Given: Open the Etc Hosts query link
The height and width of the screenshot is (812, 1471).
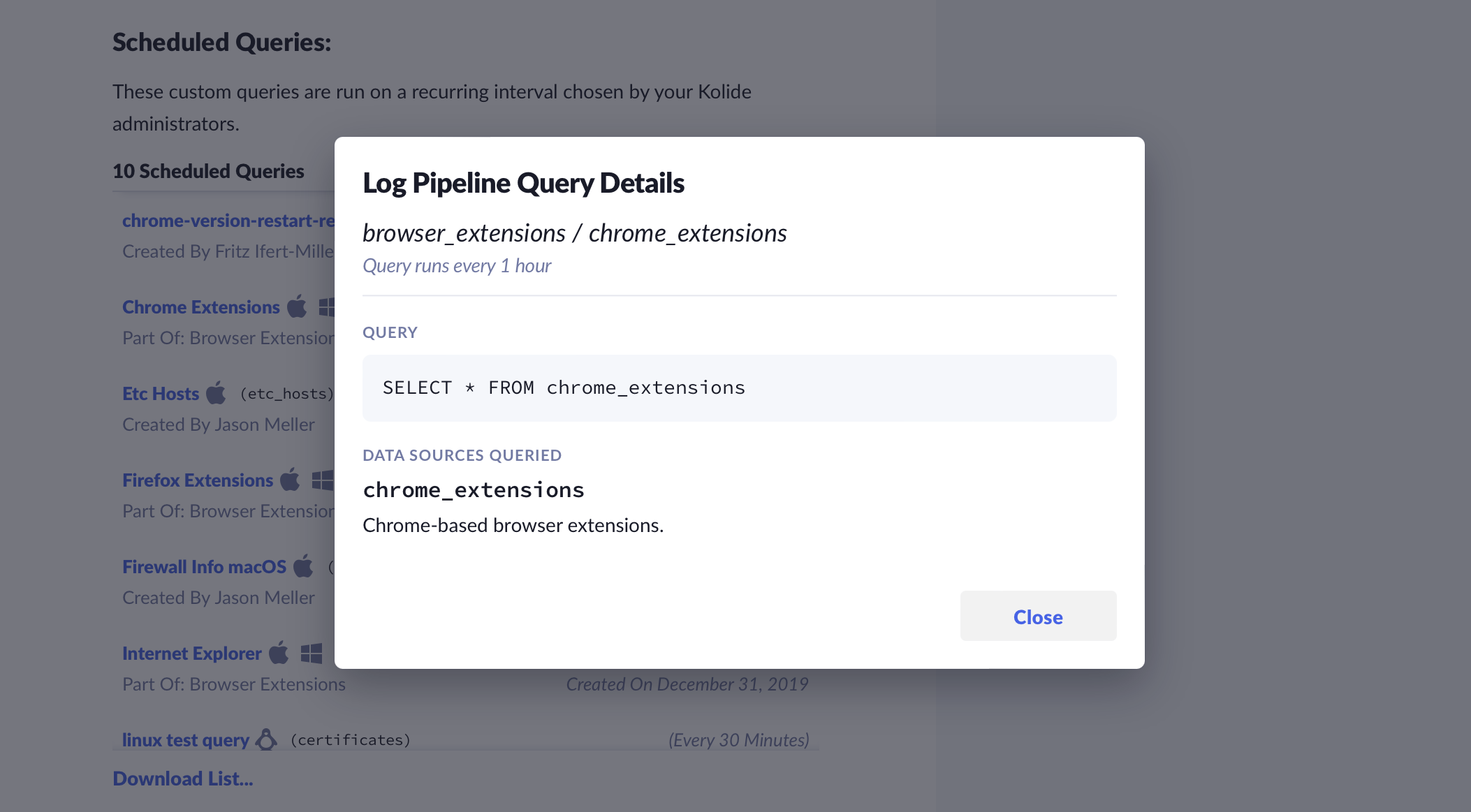Looking at the screenshot, I should [x=161, y=394].
